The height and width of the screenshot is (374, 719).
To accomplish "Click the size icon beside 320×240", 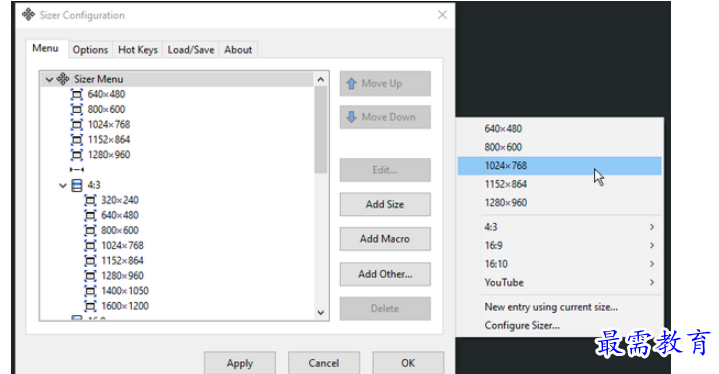I will [90, 200].
